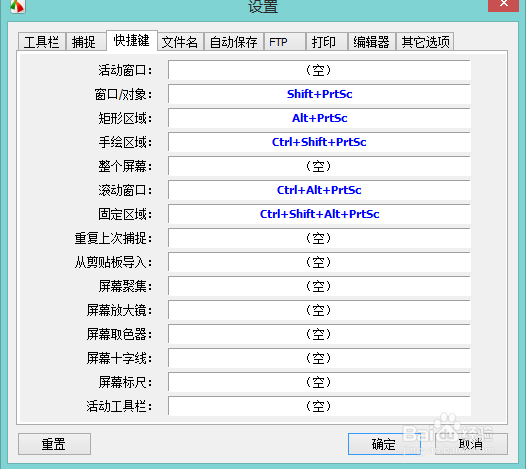Click the 活动窗口 hotkey field
This screenshot has height=469, width=526.
click(x=319, y=70)
